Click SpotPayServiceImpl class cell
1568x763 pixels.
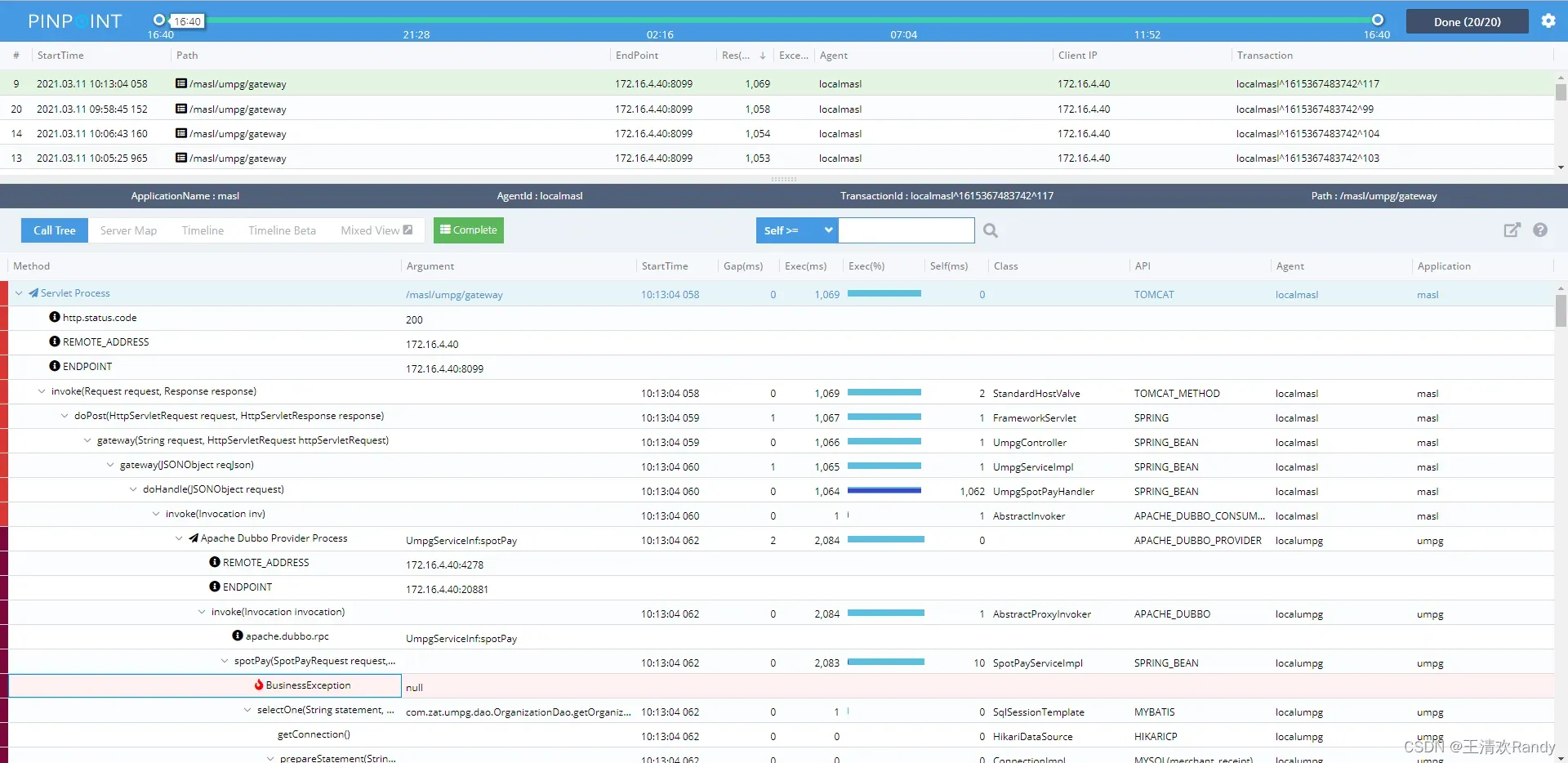[1038, 663]
